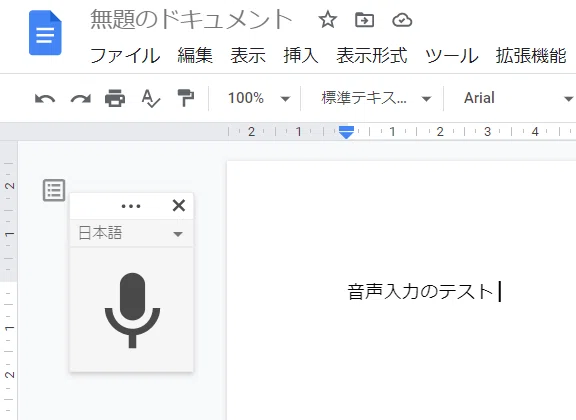The width and height of the screenshot is (576, 420).
Task: Open the 拡張機能 menu
Action: pos(531,56)
